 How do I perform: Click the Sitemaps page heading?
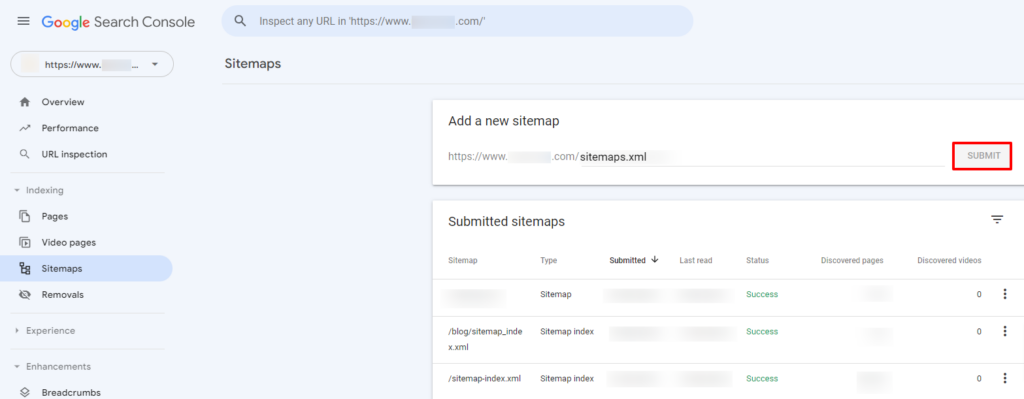coord(253,63)
